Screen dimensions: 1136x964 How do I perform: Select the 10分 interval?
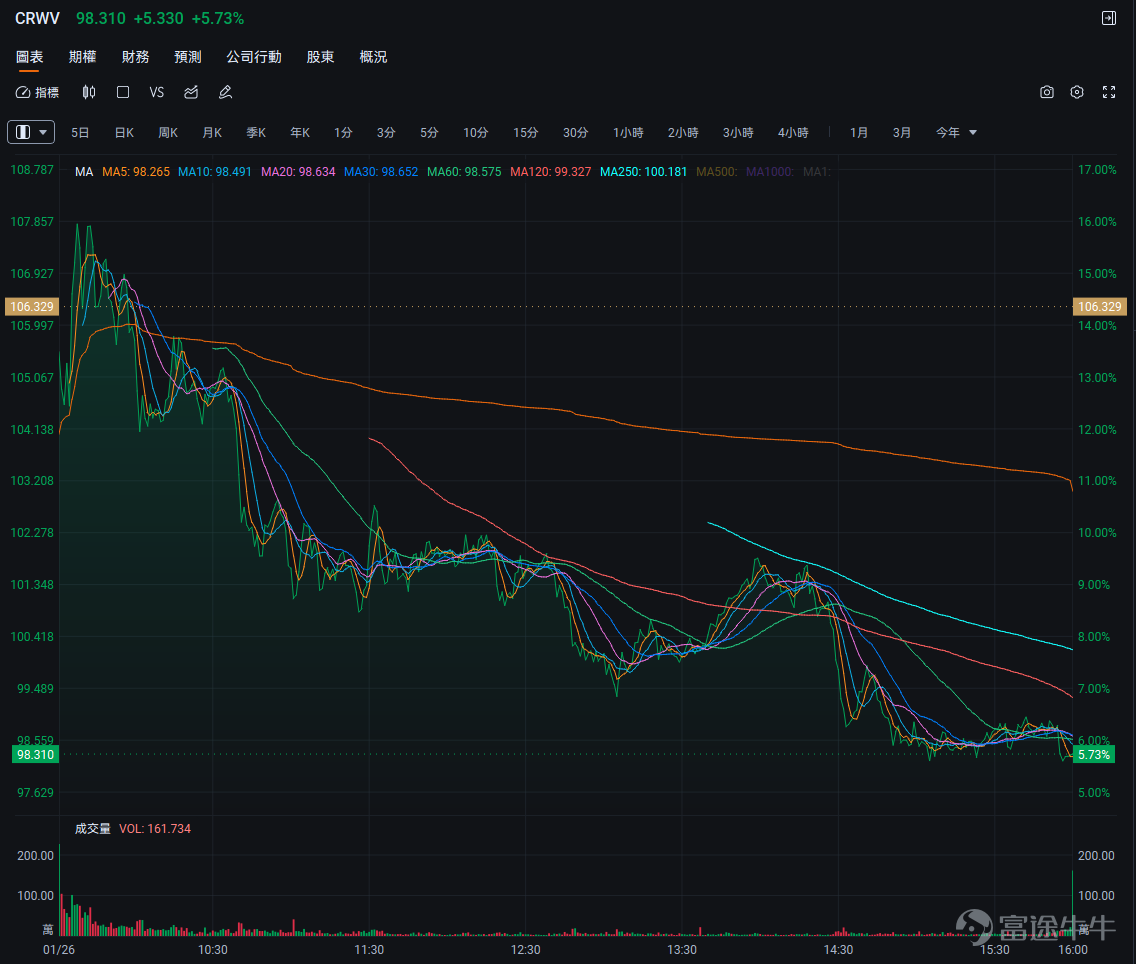(x=475, y=133)
